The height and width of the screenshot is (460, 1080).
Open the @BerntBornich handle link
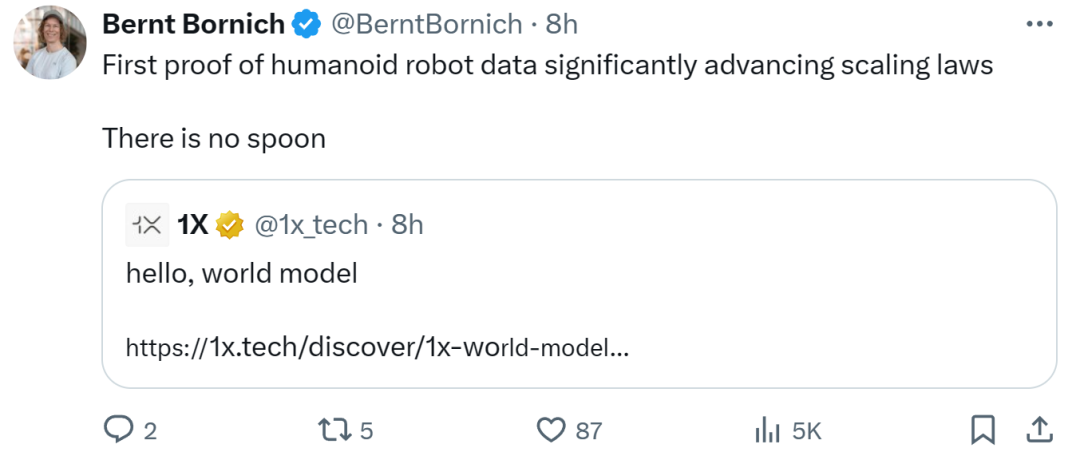tap(427, 25)
